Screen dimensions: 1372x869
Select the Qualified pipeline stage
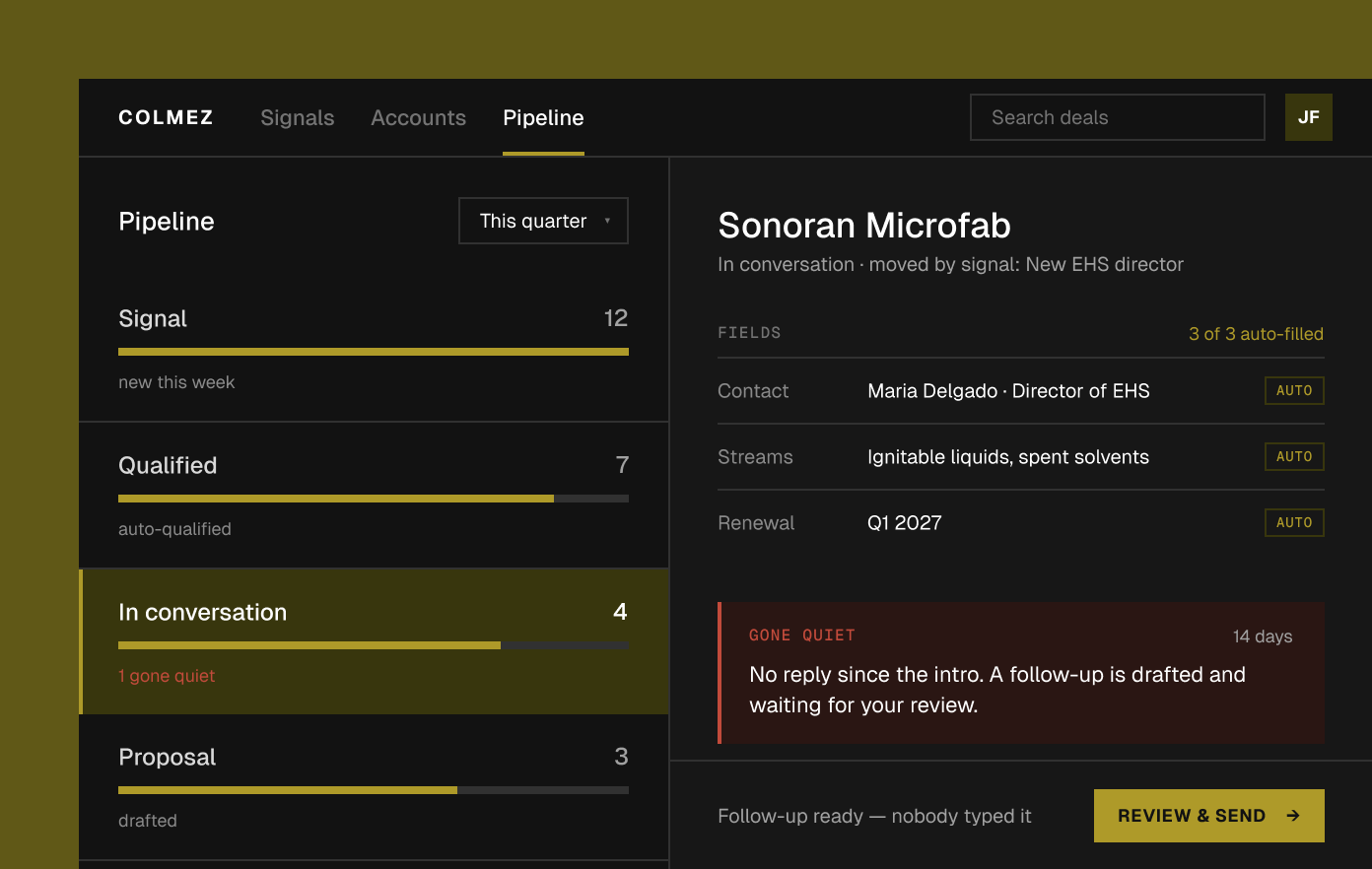(x=374, y=496)
